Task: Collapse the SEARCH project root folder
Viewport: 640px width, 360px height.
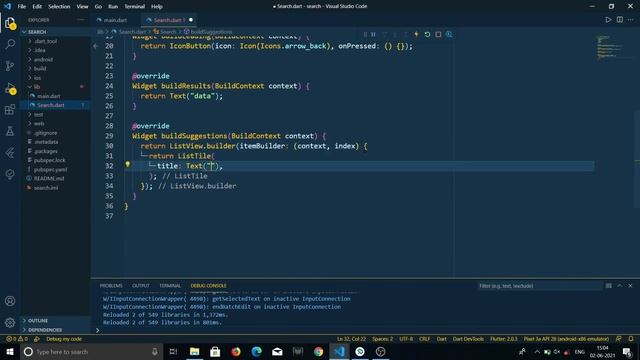Action: pos(55,32)
